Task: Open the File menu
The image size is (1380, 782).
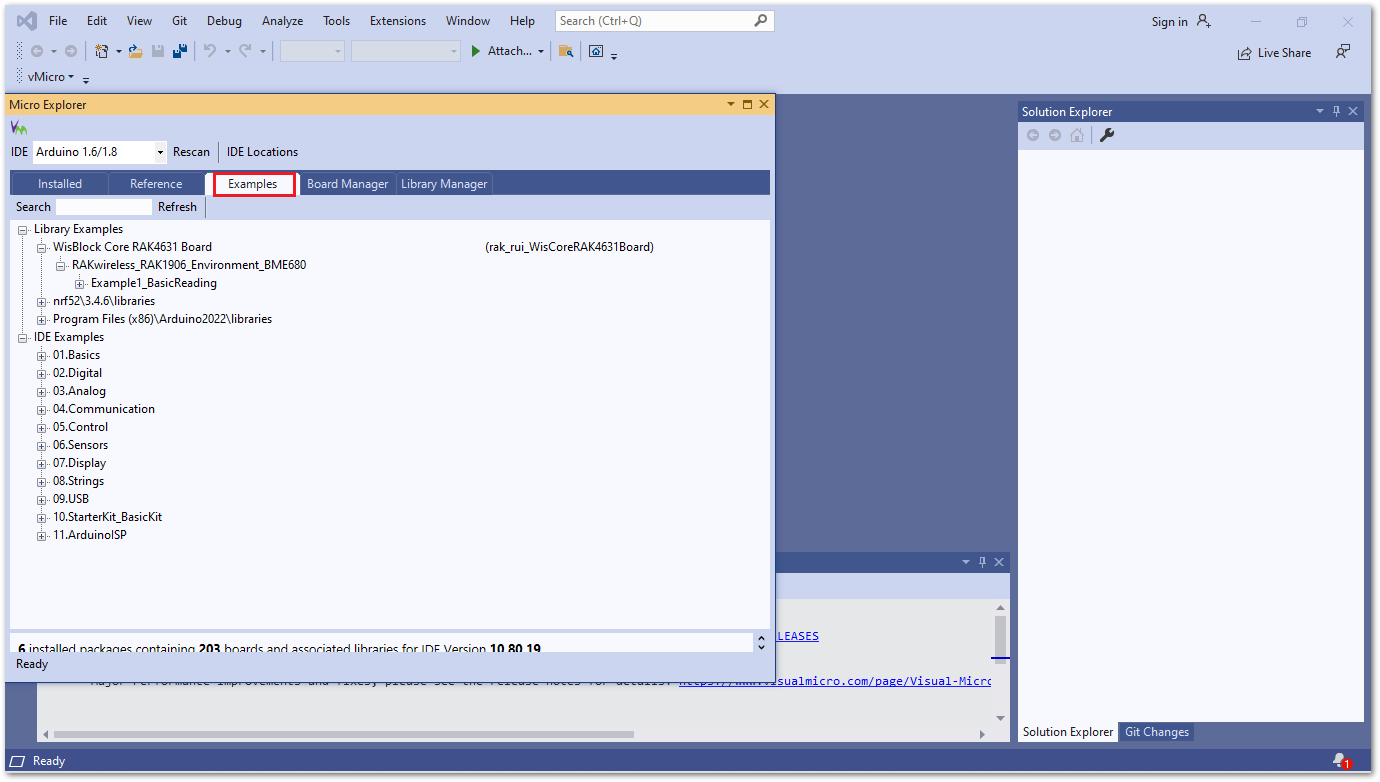Action: click(x=58, y=20)
